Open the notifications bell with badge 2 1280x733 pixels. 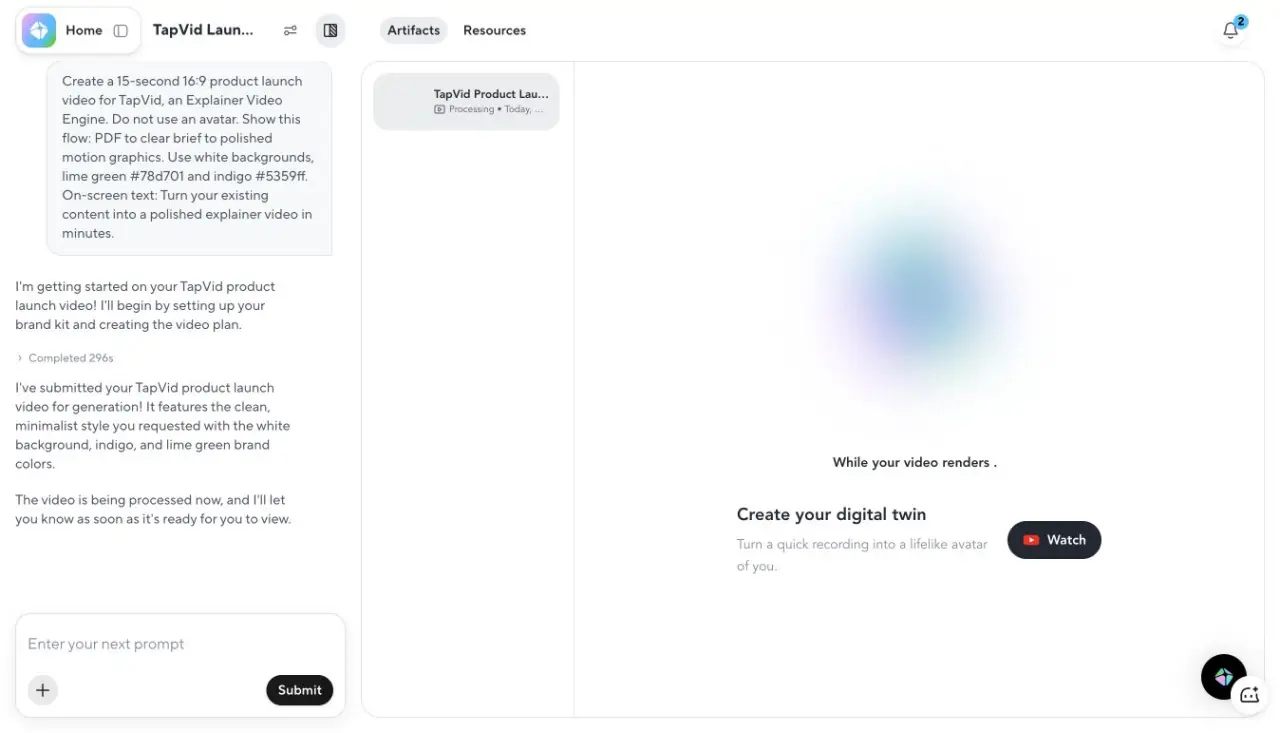(1231, 30)
